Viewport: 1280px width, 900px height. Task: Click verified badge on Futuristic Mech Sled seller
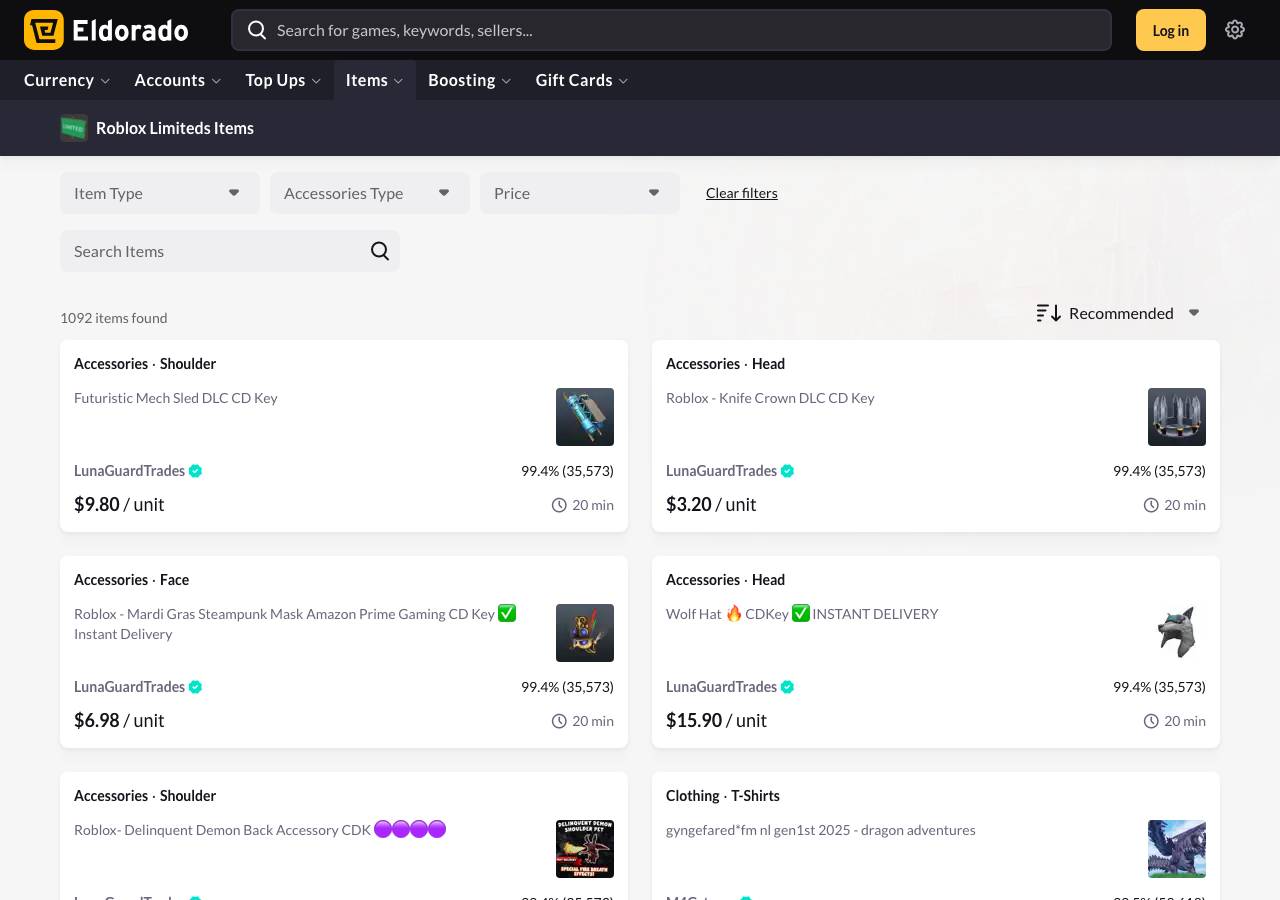[196, 471]
